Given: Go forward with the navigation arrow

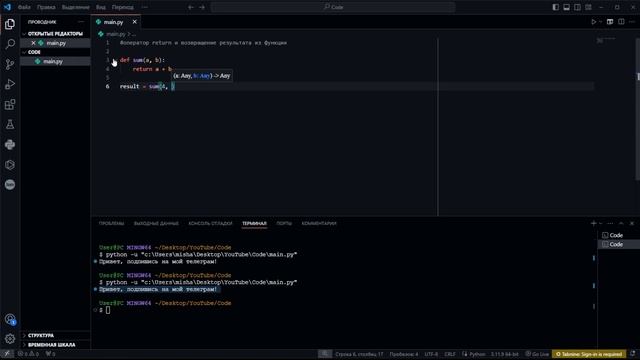Looking at the screenshot, I should [202, 7].
